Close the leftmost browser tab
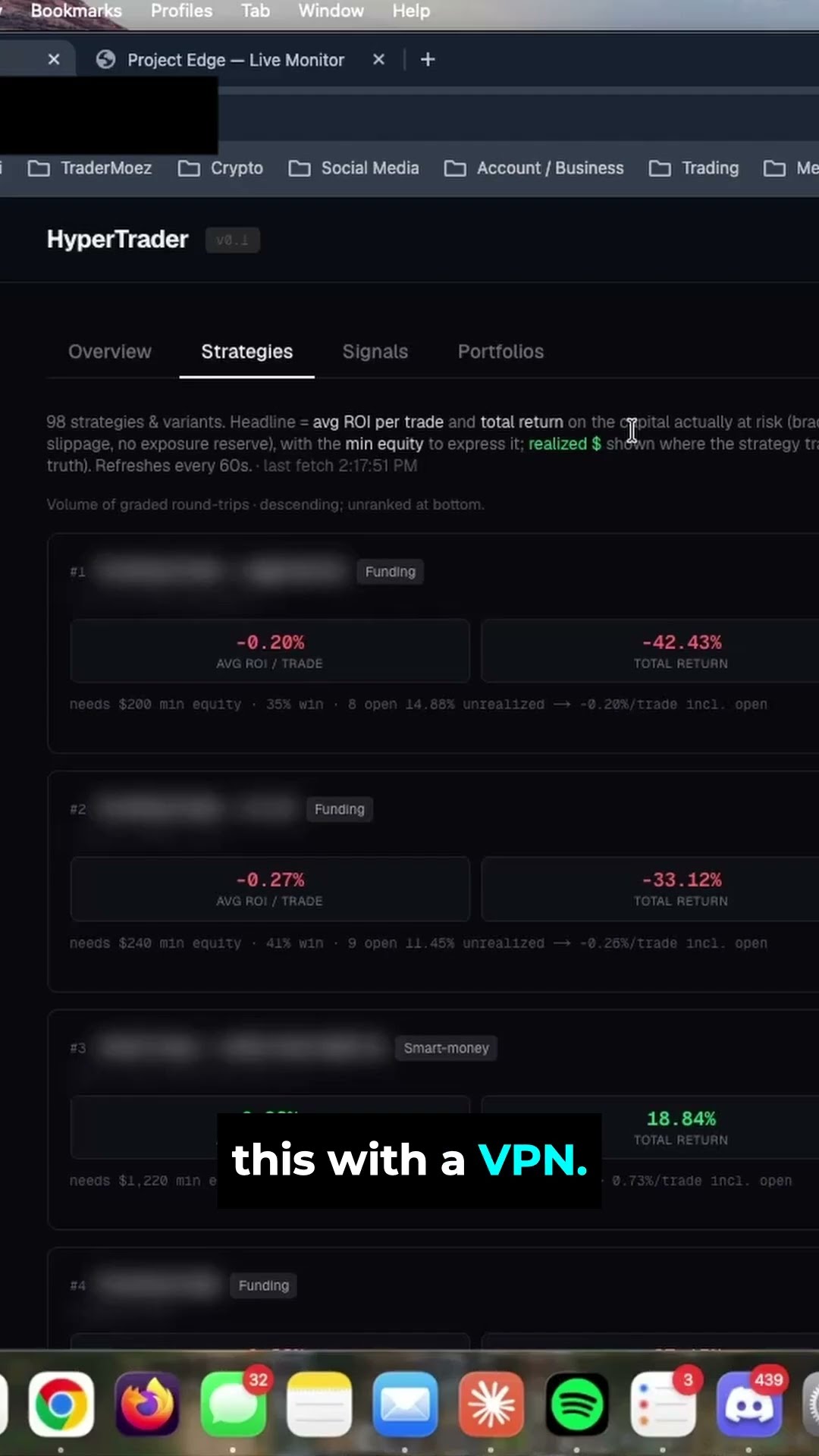819x1456 pixels. click(54, 59)
